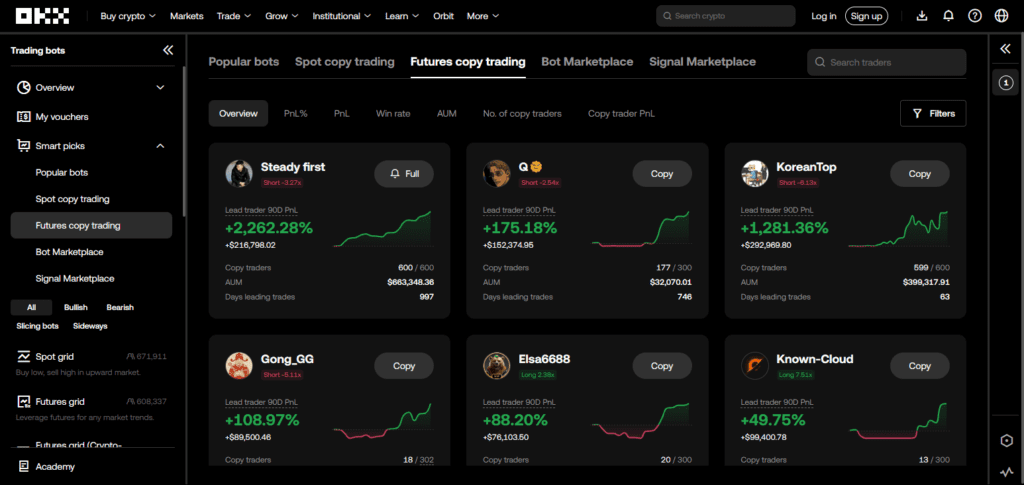Click the Academy book icon

24,467
